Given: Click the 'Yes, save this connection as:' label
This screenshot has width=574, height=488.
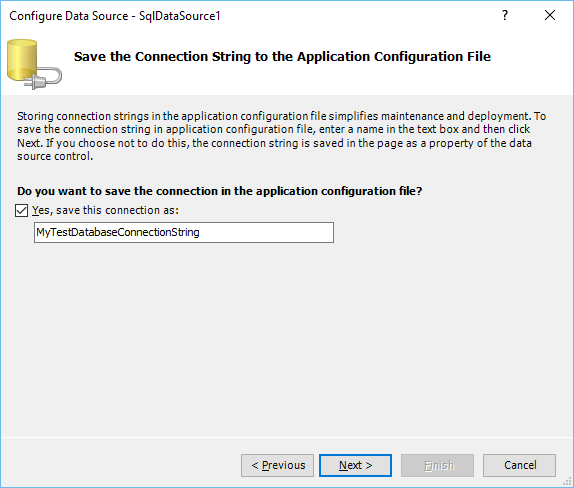Looking at the screenshot, I should click(105, 210).
